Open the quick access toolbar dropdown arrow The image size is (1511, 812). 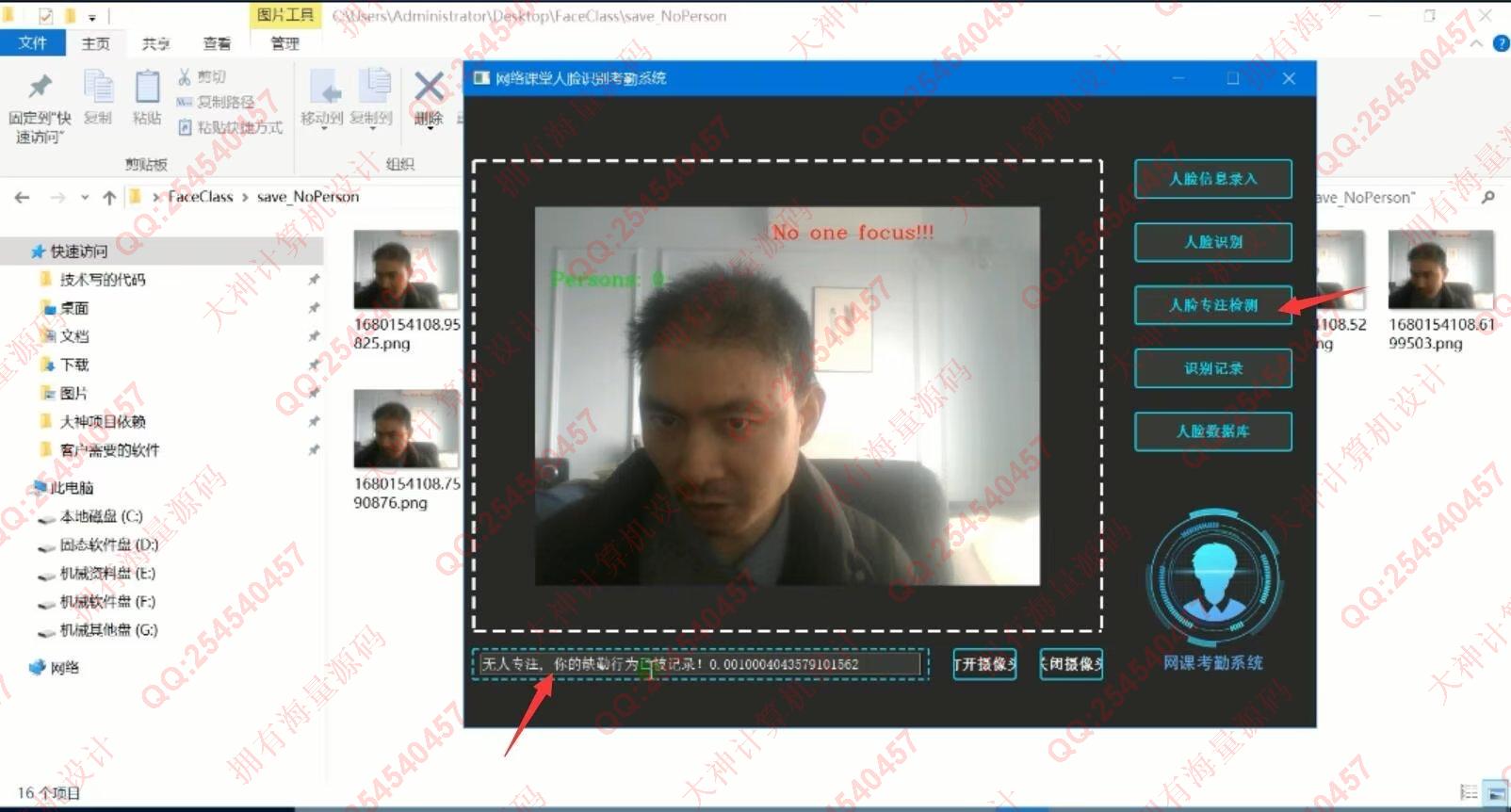[92, 17]
